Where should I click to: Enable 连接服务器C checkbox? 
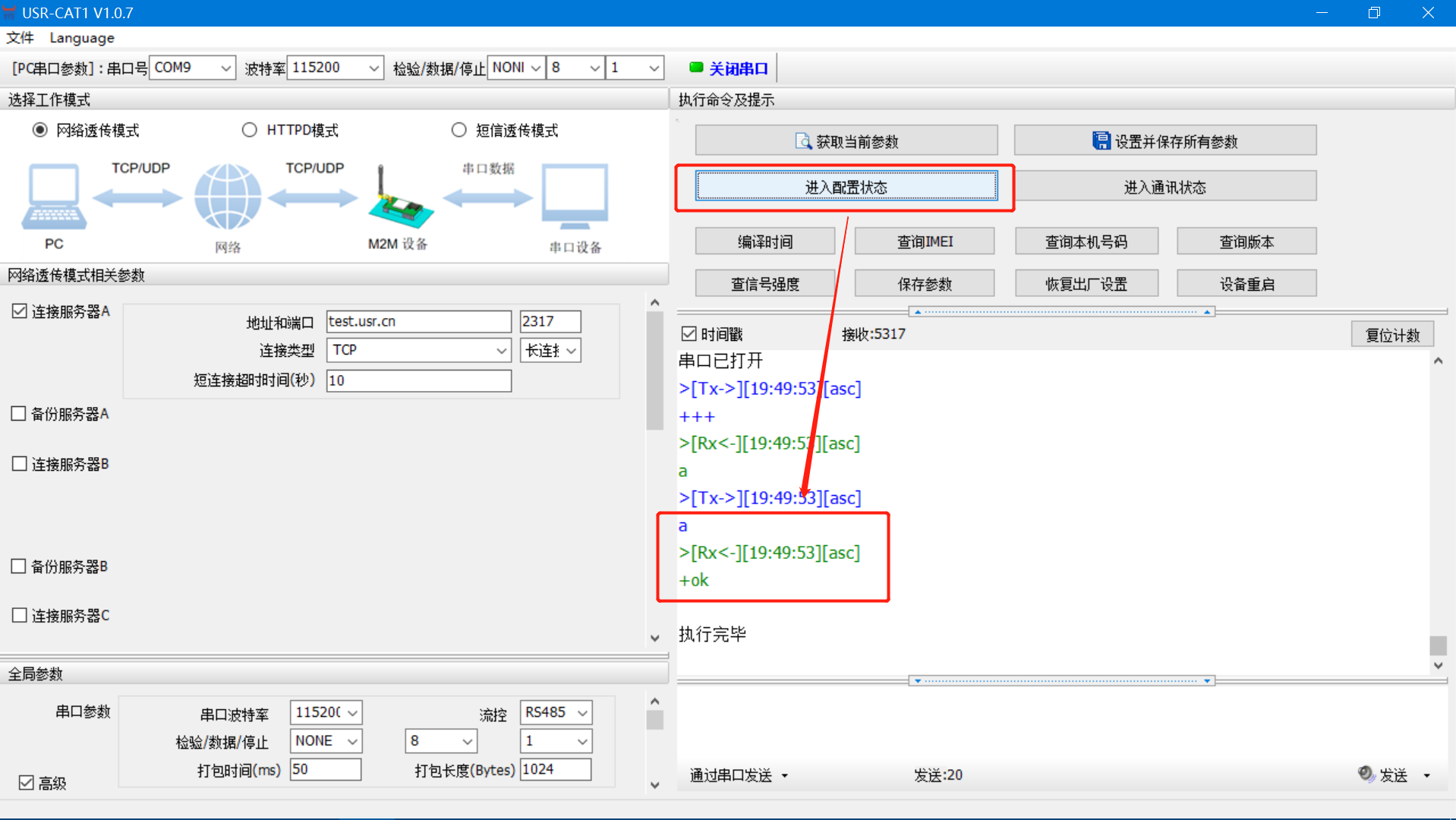(20, 615)
